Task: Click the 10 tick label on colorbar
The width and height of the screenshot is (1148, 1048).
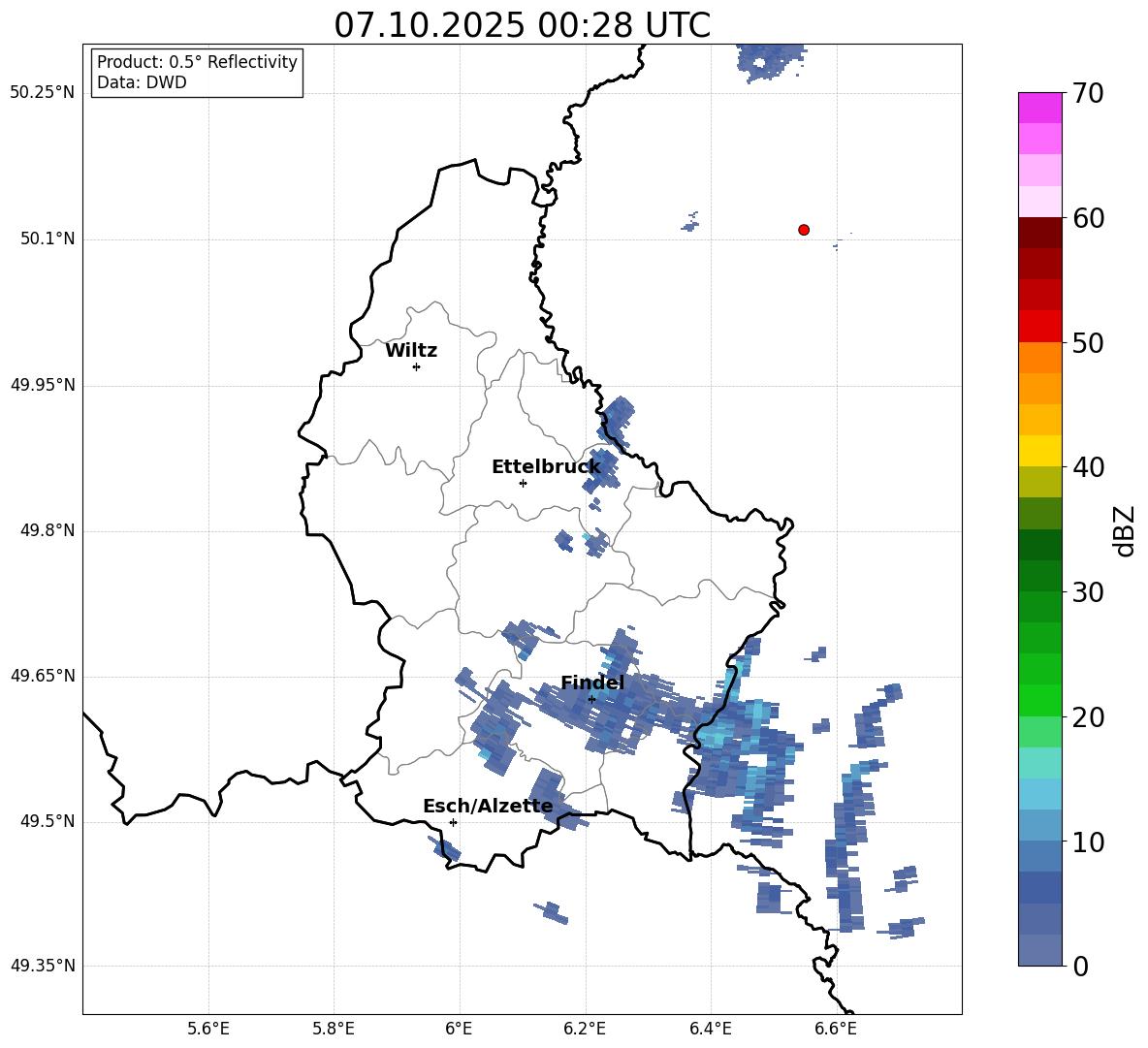Action: click(1087, 842)
